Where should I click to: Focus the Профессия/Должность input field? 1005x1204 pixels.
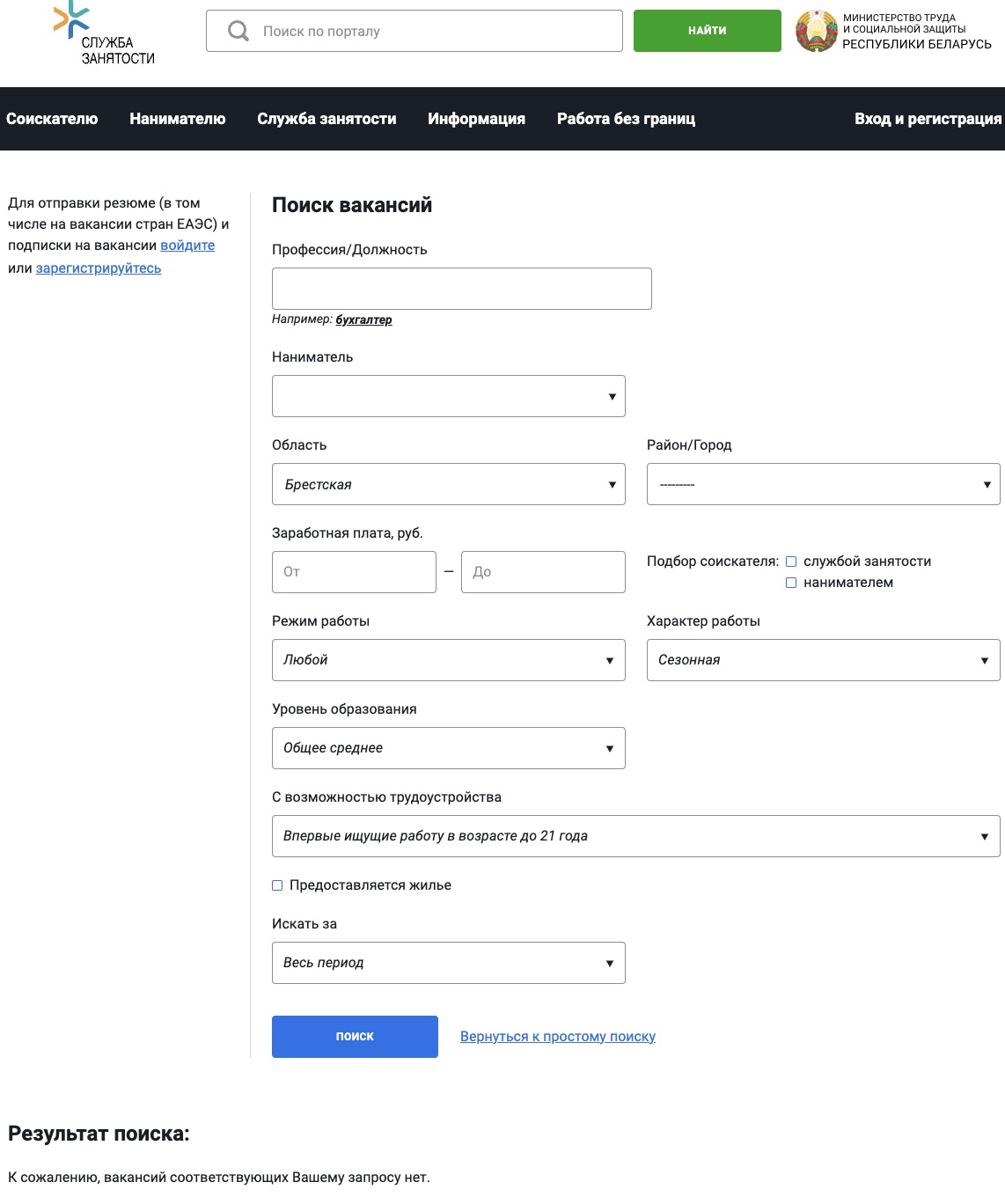461,289
